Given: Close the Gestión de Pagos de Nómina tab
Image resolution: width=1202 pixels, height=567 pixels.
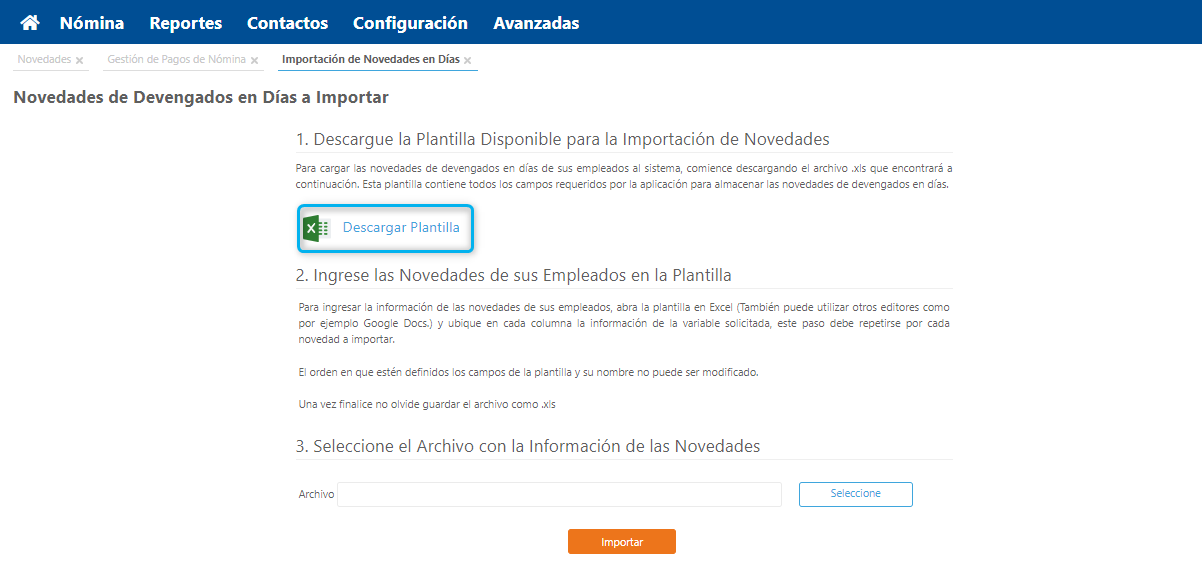Looking at the screenshot, I should click(255, 61).
